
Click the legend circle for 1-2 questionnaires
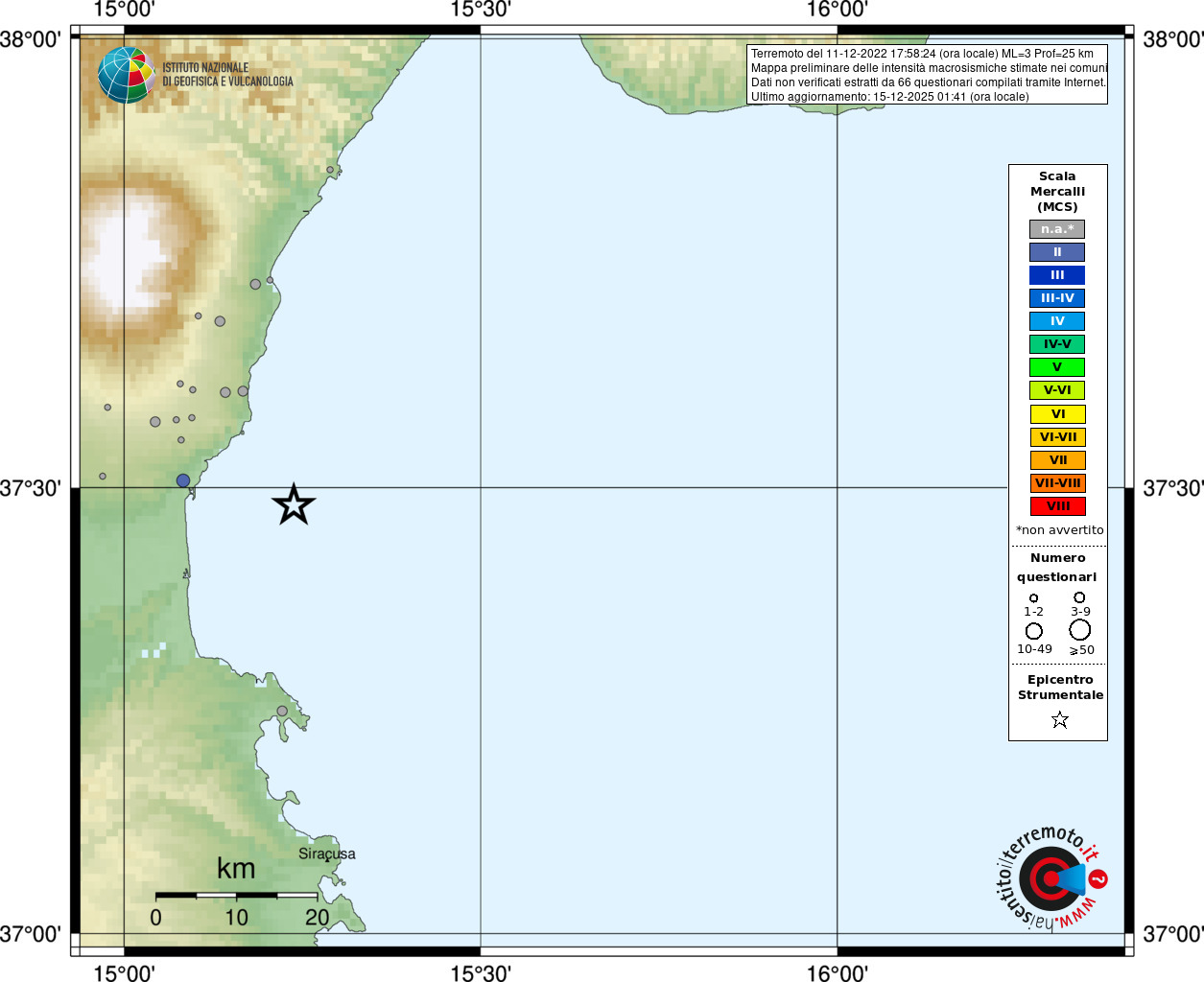pos(1033,598)
